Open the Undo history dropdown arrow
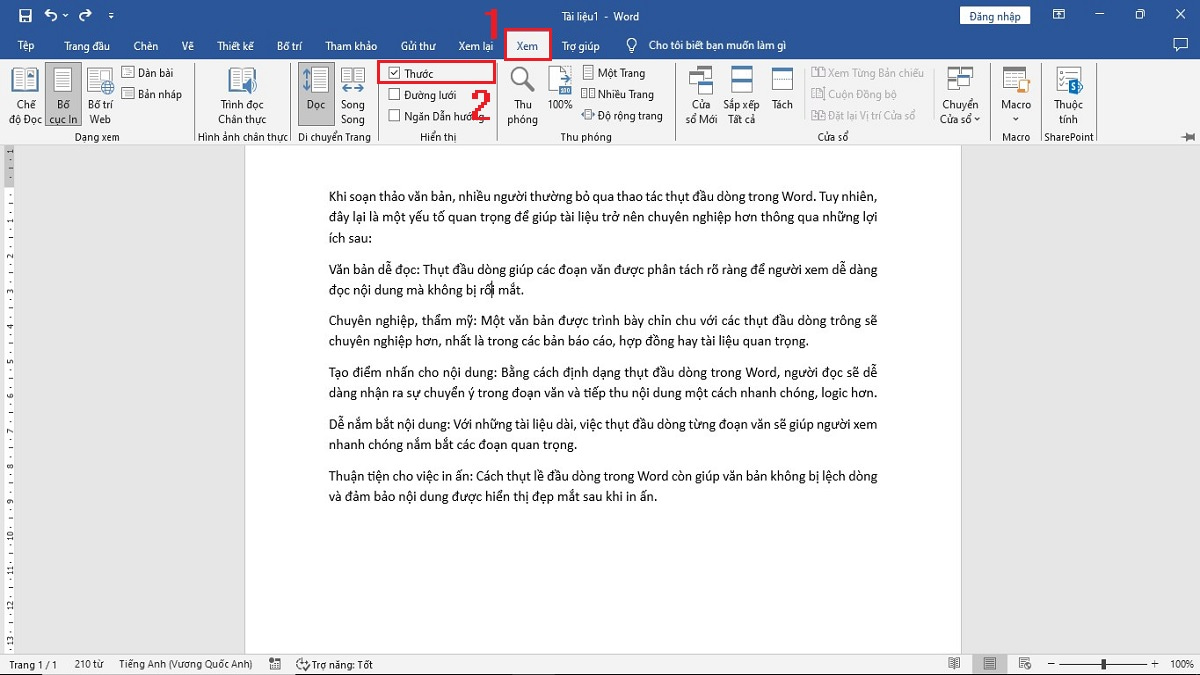Viewport: 1200px width, 675px height. click(65, 16)
